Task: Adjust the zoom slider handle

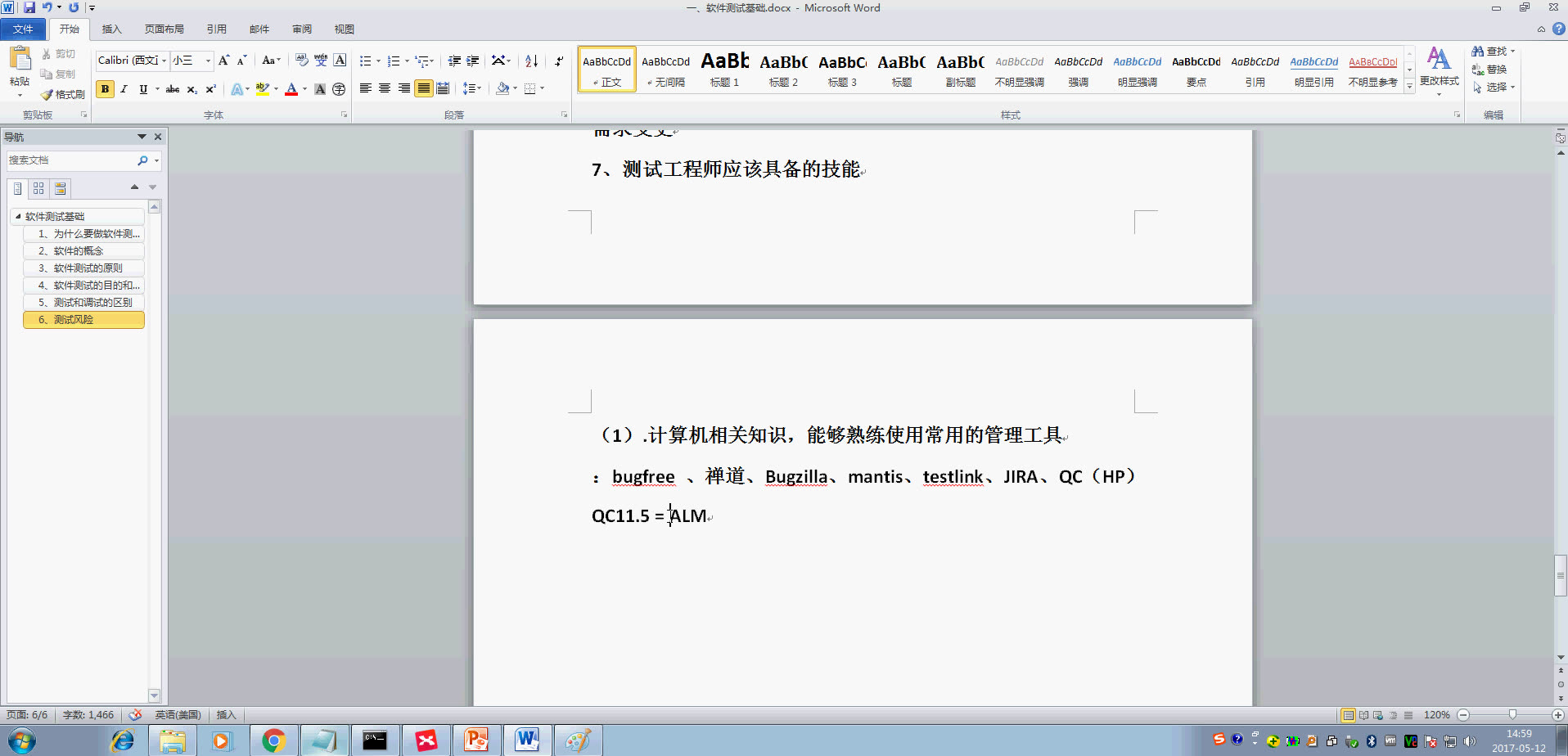Action: pos(1512,715)
